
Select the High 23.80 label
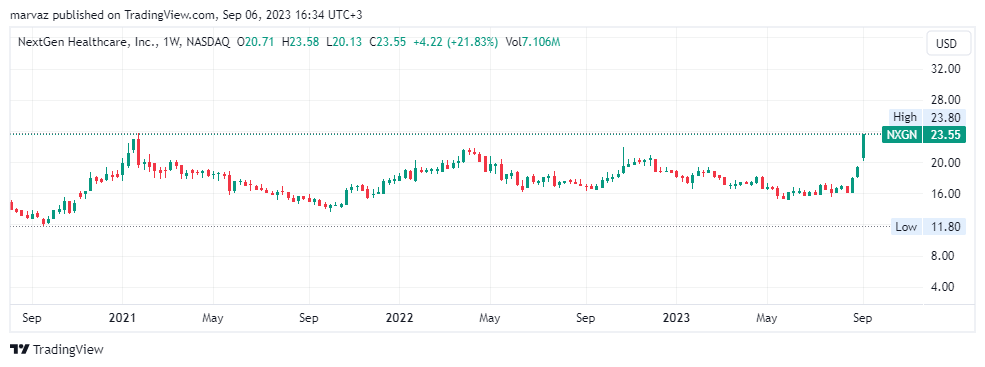pyautogui.click(x=927, y=117)
